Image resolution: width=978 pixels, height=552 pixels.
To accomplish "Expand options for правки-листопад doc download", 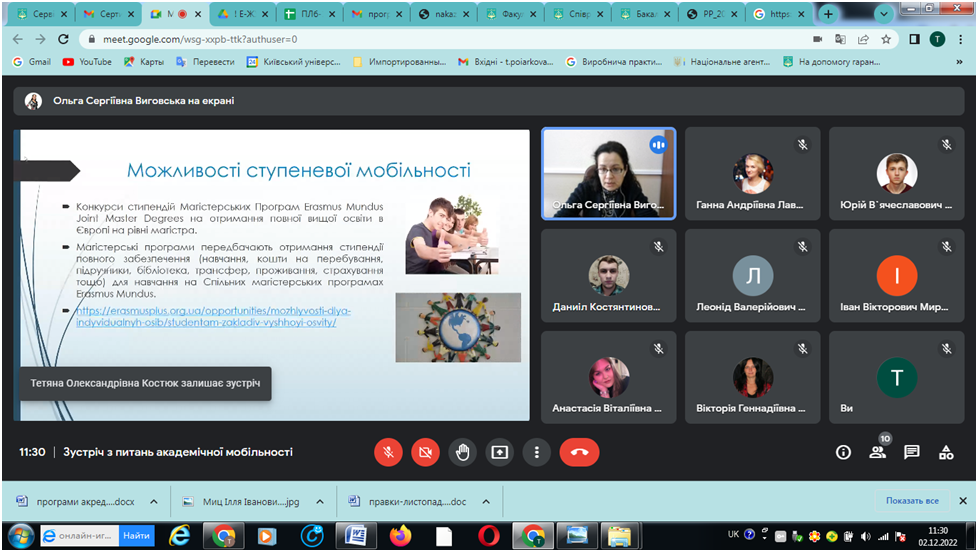I will 486,501.
